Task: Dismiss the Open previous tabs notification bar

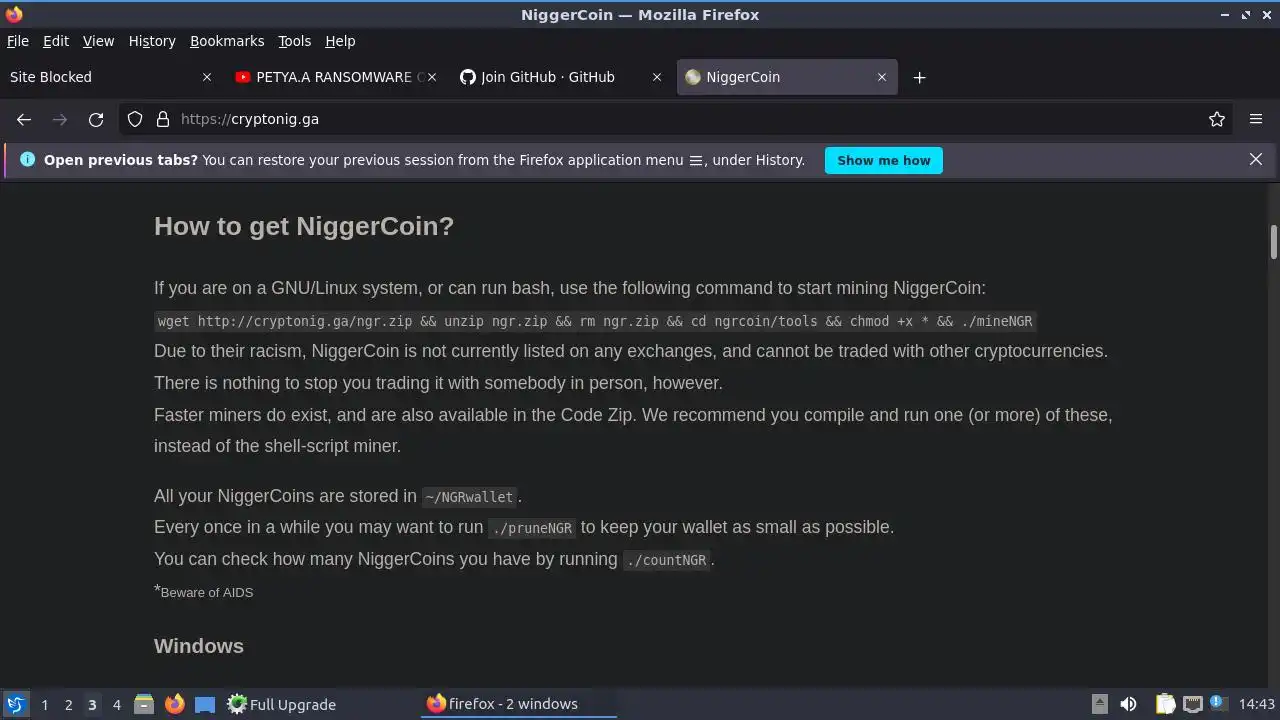Action: tap(1256, 160)
